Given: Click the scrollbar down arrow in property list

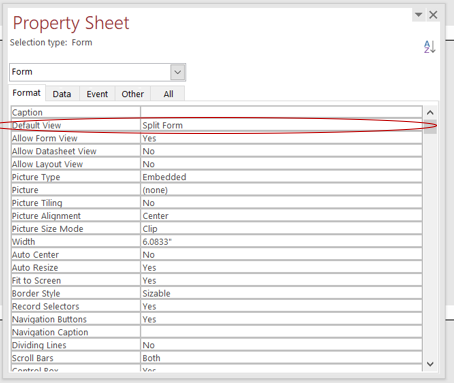Looking at the screenshot, I should [x=430, y=364].
